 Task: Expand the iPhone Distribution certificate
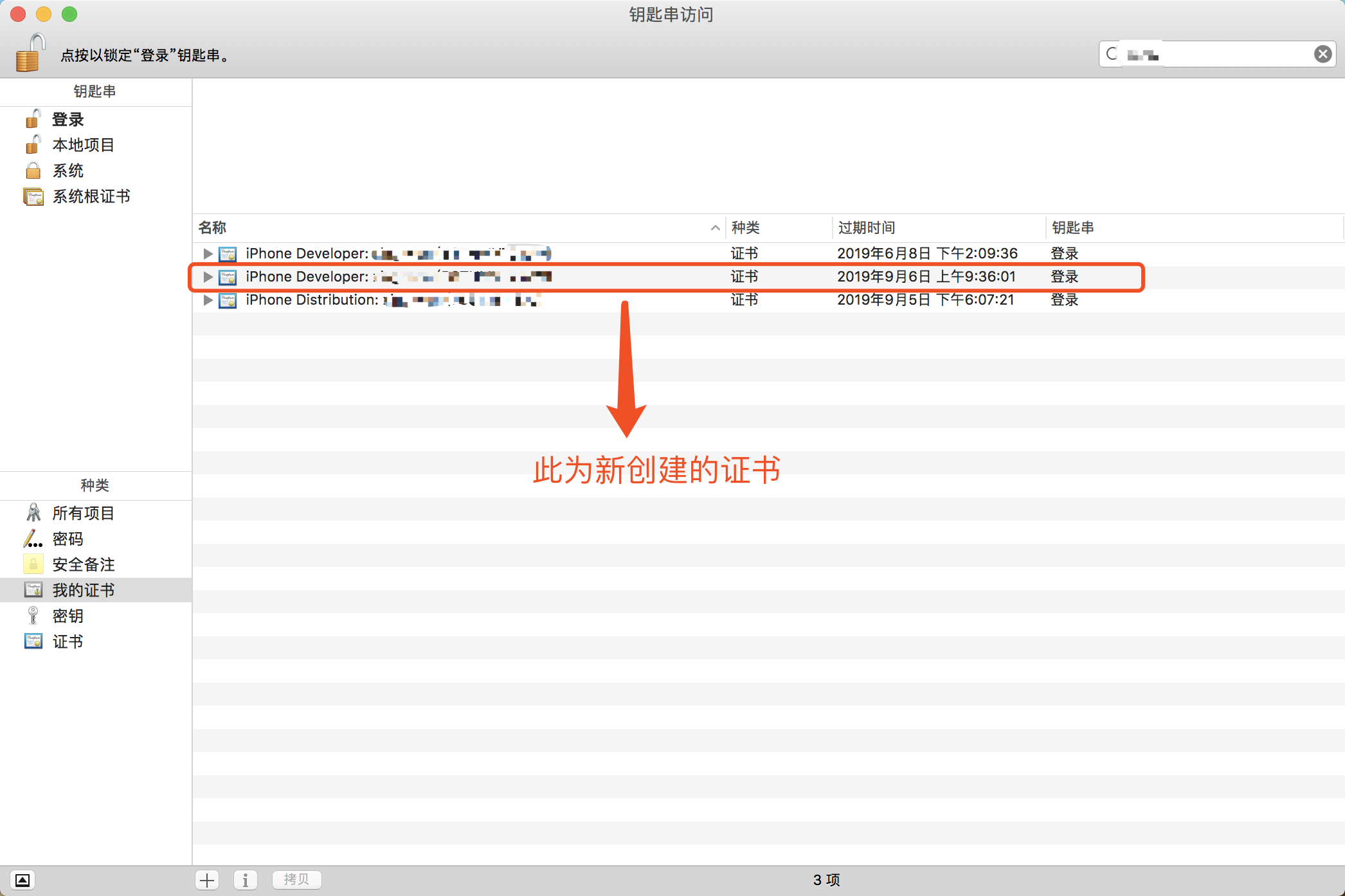pos(208,300)
